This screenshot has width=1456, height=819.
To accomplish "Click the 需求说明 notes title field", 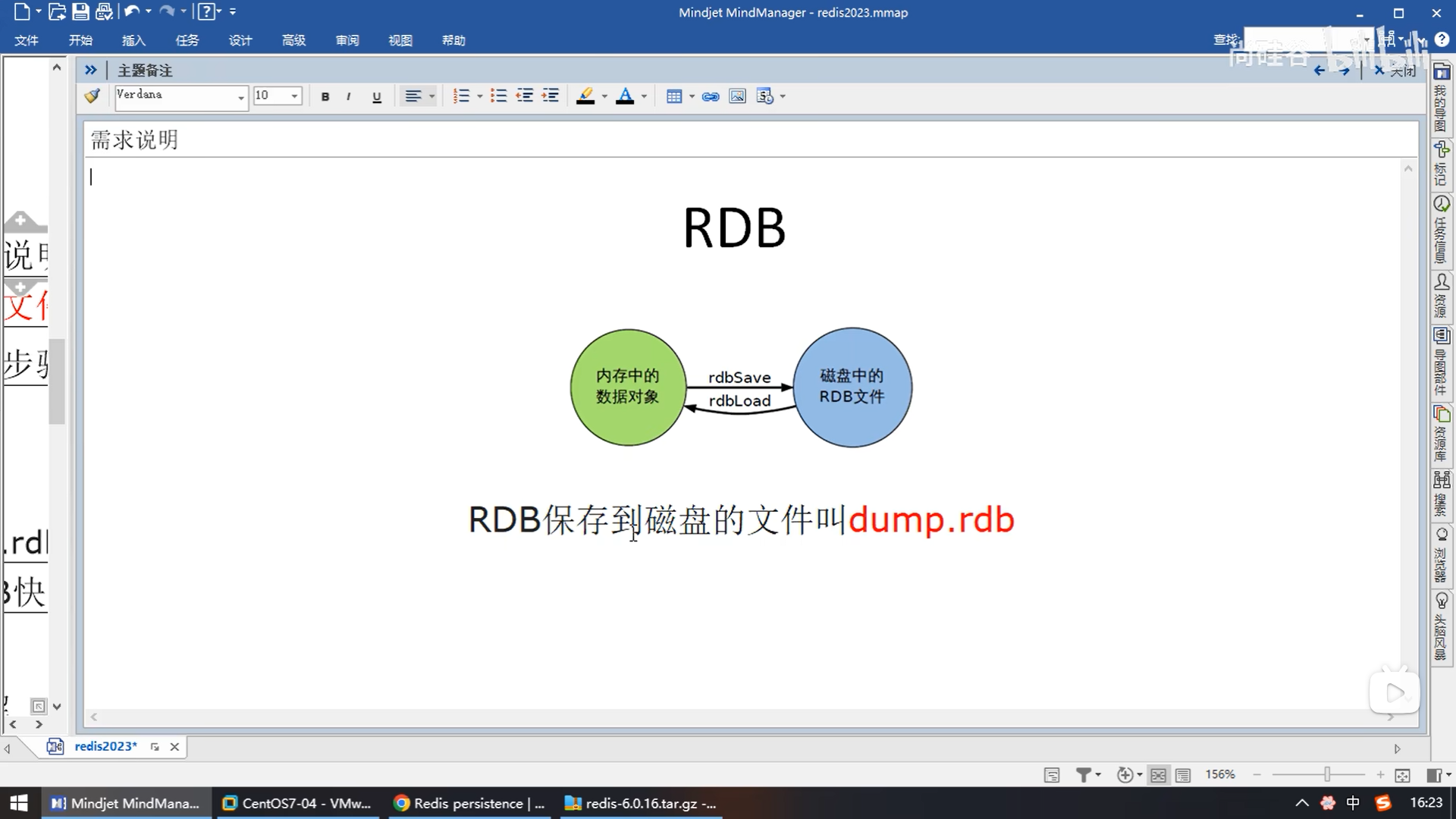I will pyautogui.click(x=134, y=140).
